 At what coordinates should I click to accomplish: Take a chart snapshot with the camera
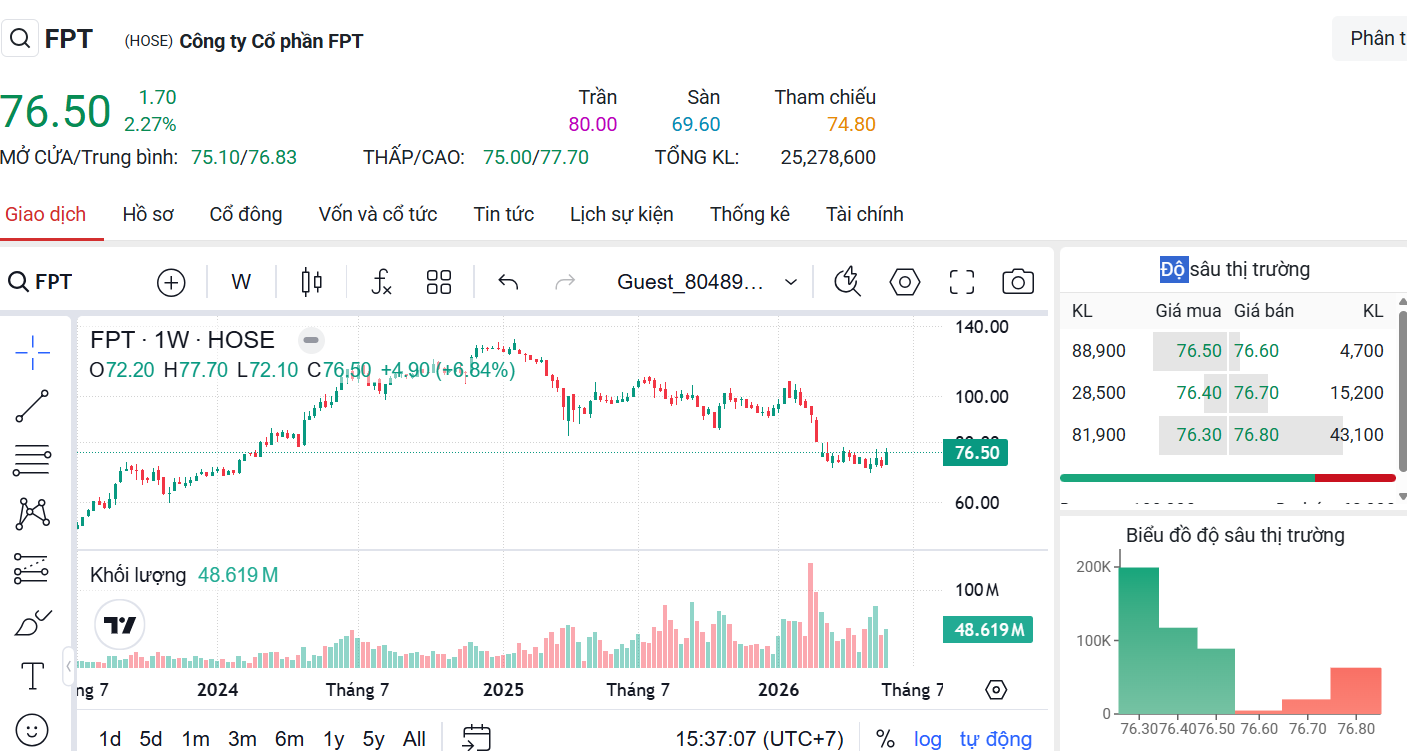pyautogui.click(x=1018, y=283)
